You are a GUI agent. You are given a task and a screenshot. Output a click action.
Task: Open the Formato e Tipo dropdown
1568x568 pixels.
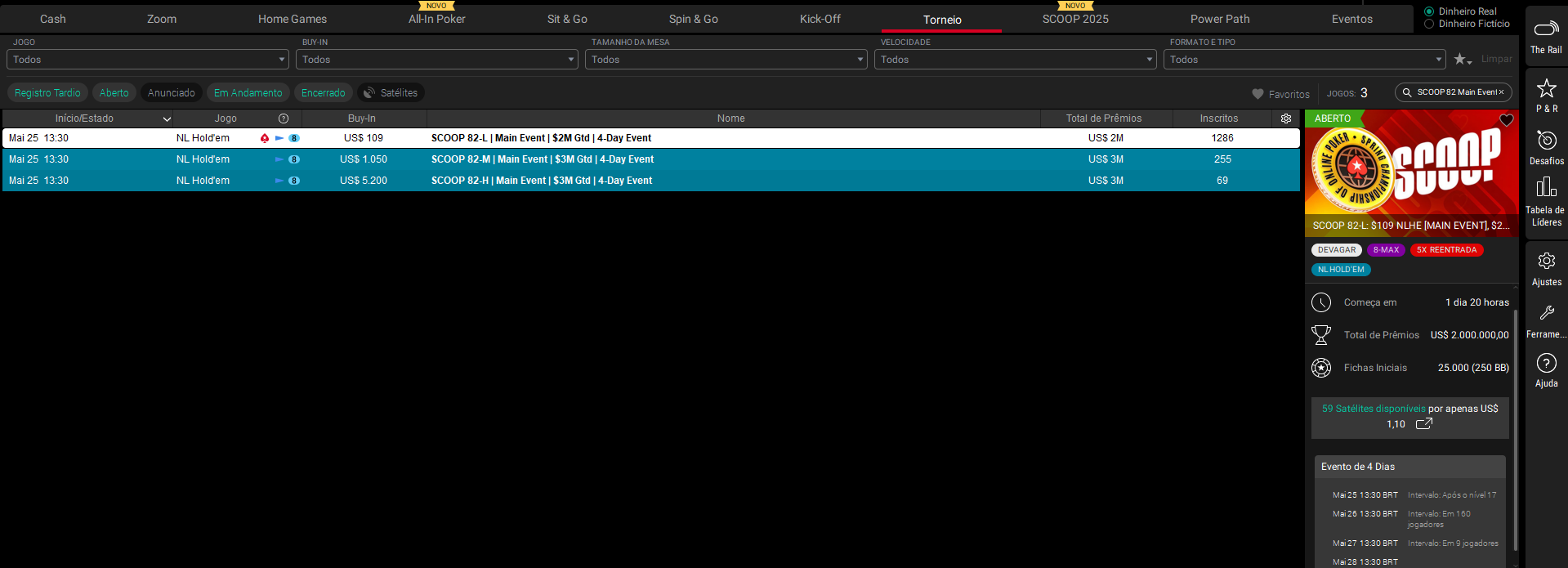(1305, 60)
